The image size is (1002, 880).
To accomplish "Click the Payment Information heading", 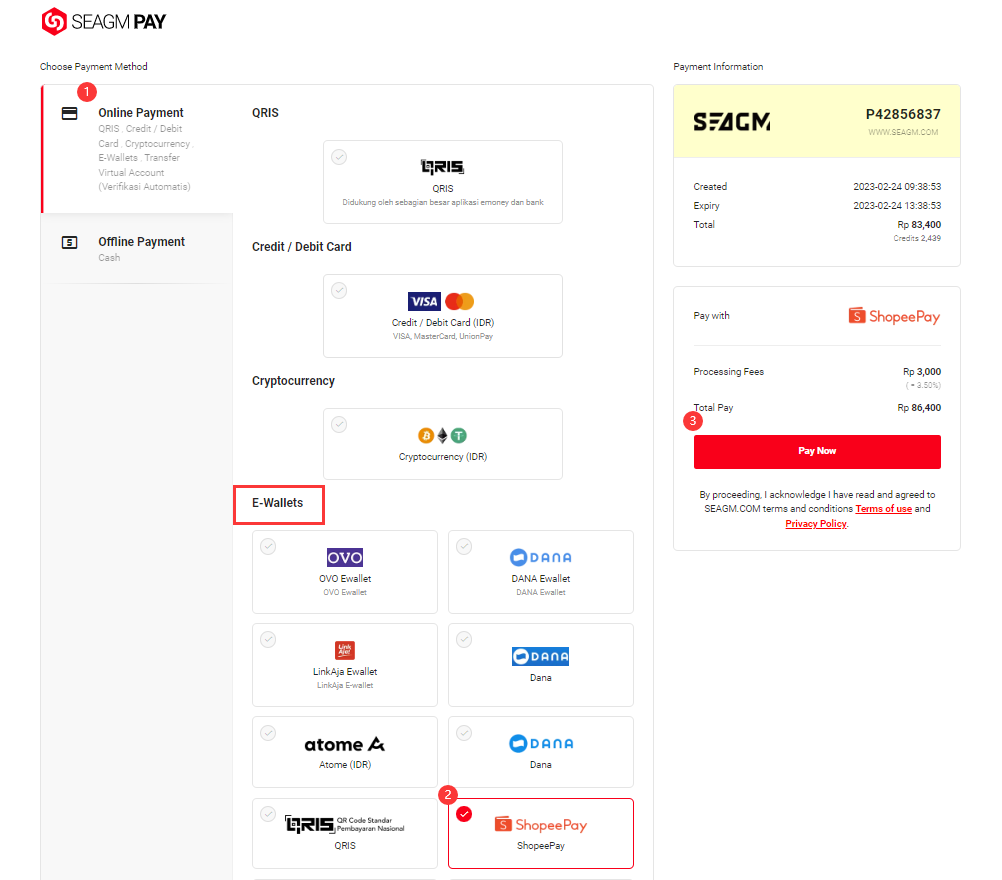I will pos(718,66).
